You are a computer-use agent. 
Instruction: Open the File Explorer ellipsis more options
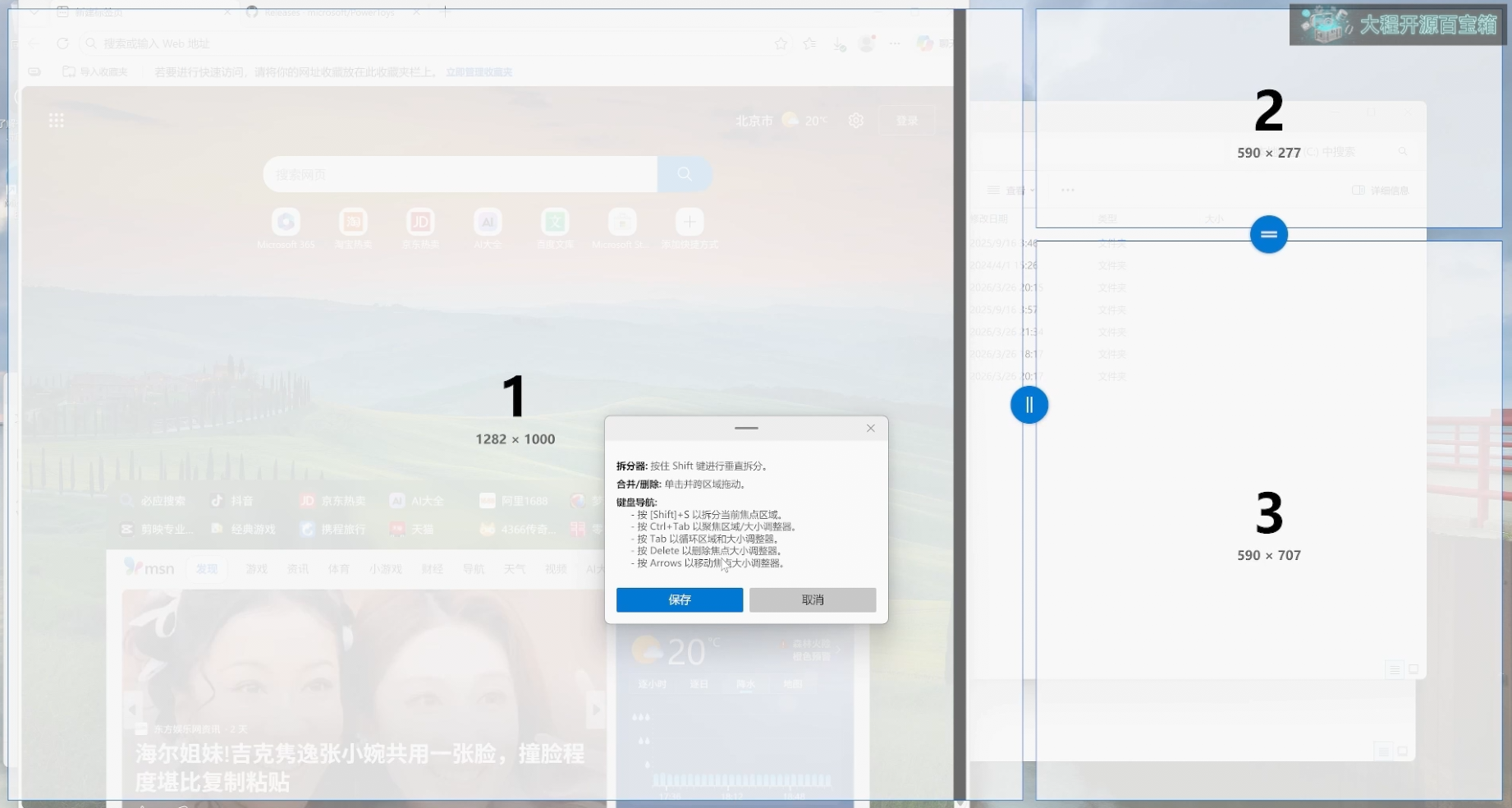click(x=1067, y=191)
